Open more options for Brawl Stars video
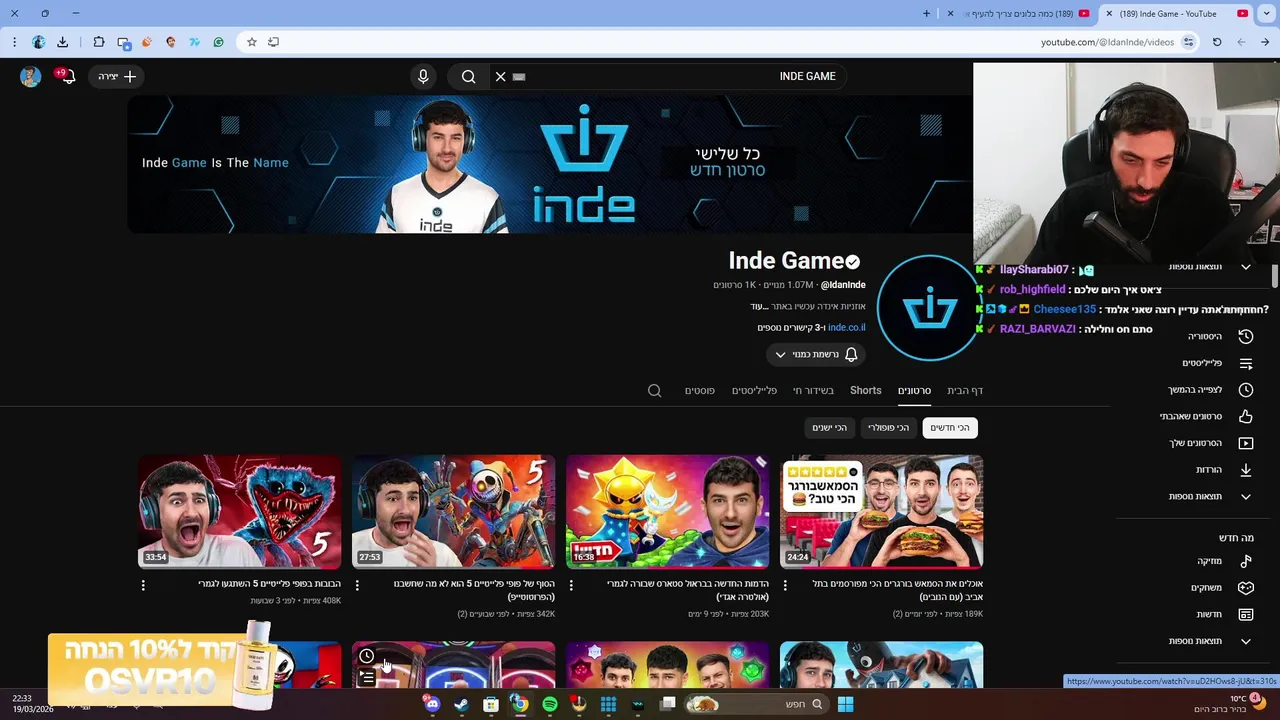The width and height of the screenshot is (1280, 720). [571, 585]
